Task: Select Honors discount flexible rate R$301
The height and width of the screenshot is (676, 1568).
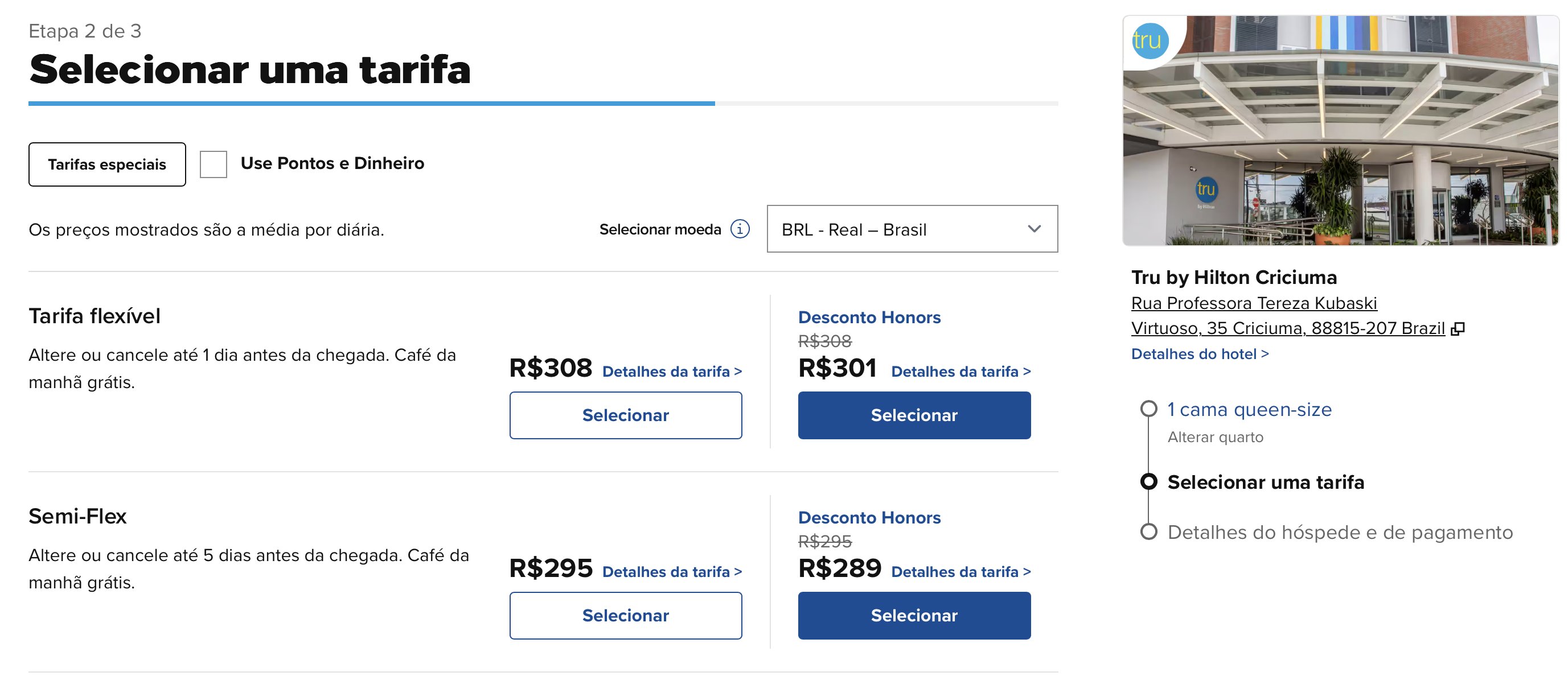Action: click(x=914, y=415)
